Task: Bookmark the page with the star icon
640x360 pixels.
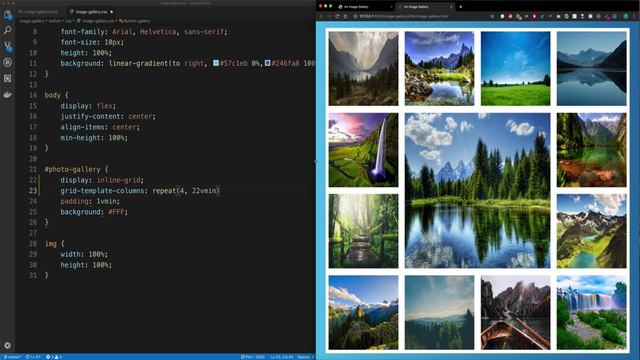Action: tap(492, 16)
